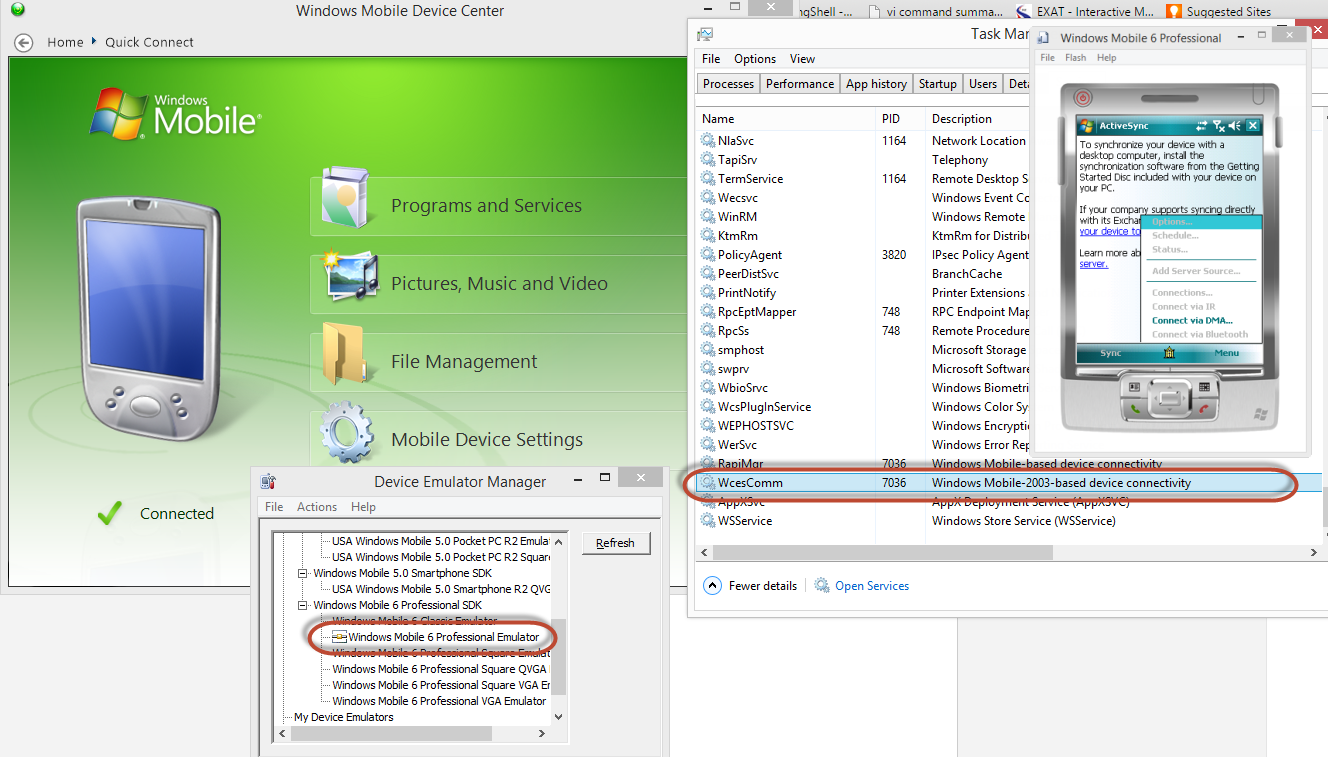Viewport: 1328px width, 757px height.
Task: Click the gear icon beside WcesComm
Action: [x=708, y=483]
